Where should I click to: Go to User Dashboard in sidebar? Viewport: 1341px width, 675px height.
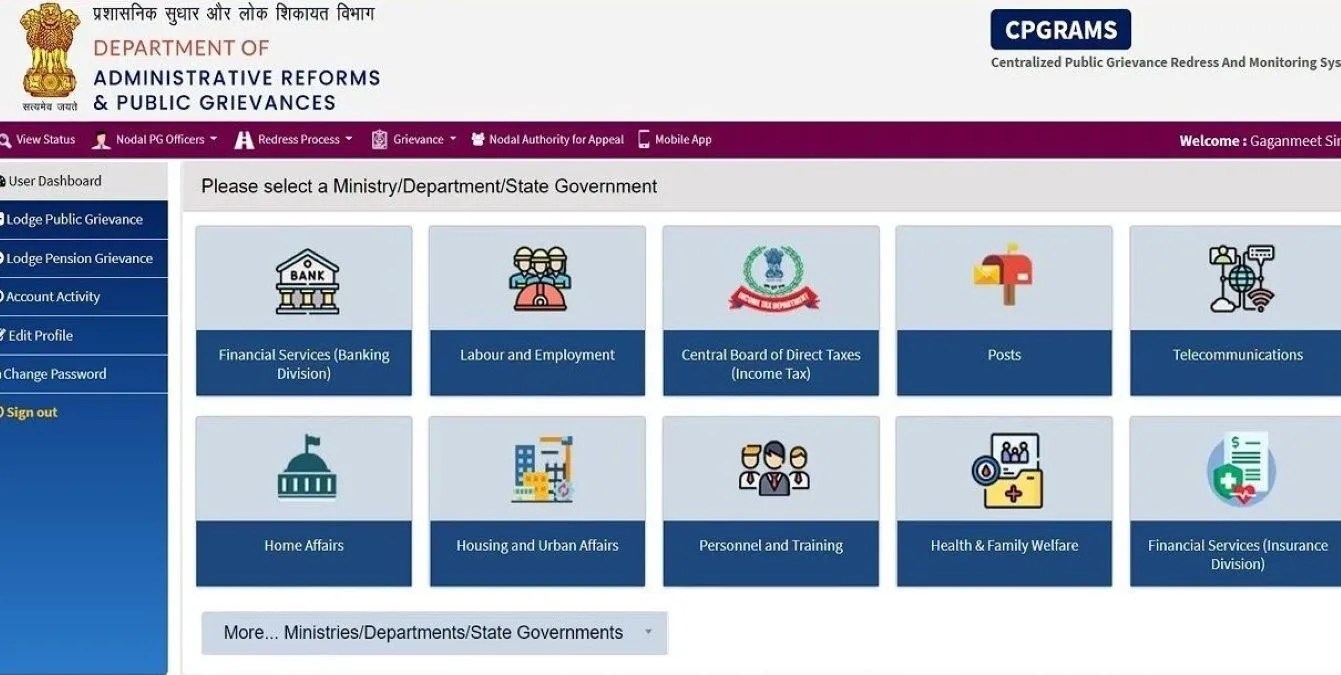(84, 181)
